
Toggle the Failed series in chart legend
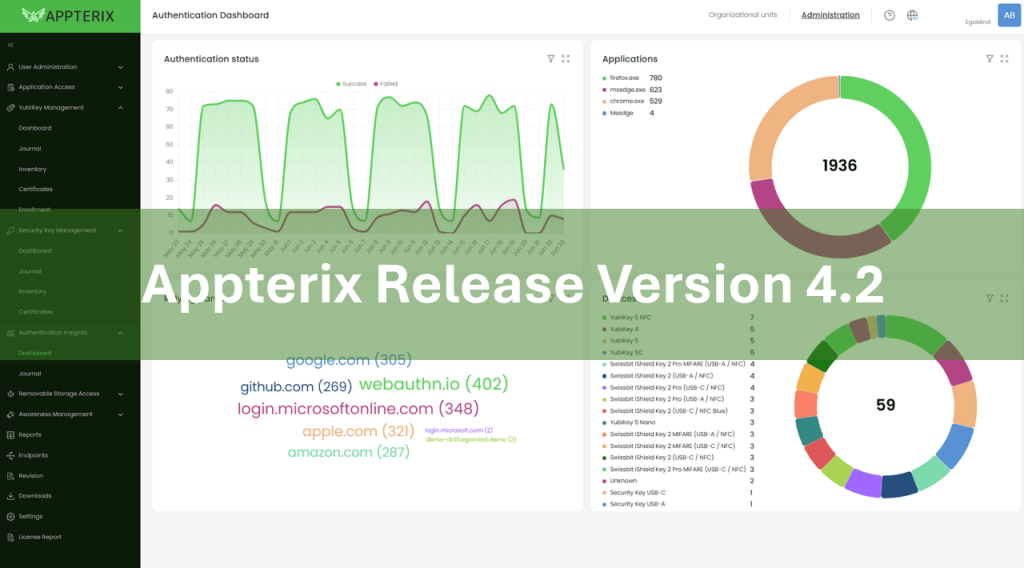385,84
